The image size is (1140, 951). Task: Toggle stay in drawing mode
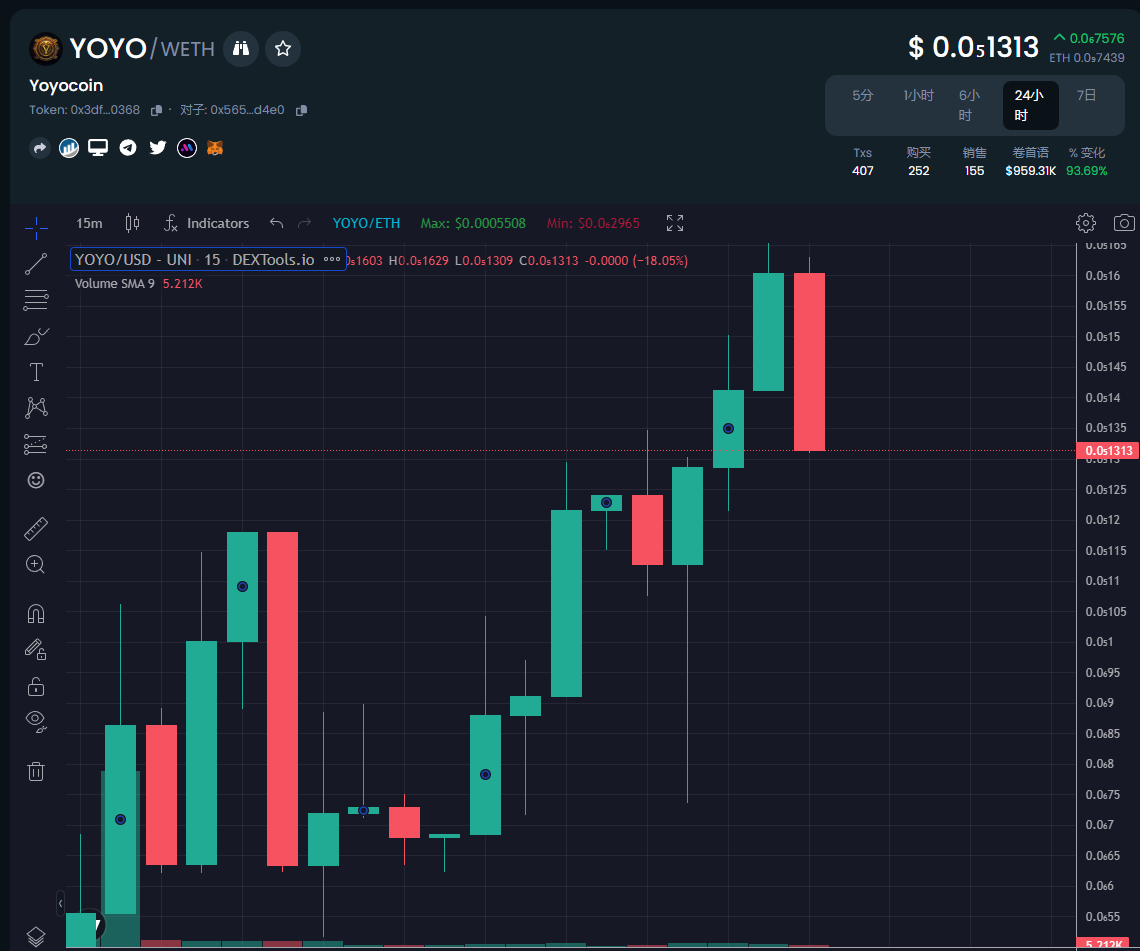tap(36, 649)
